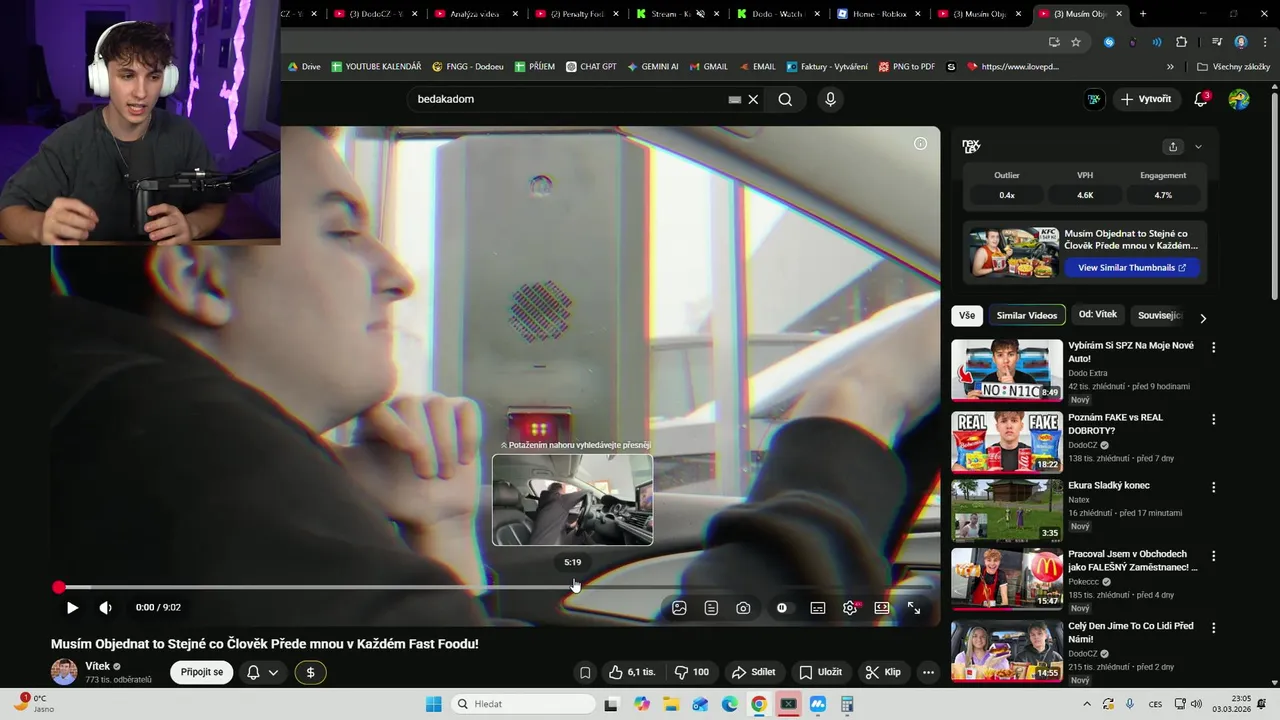Switch to the Analýza videa browser tab
This screenshot has width=1280, height=720.
(x=475, y=14)
